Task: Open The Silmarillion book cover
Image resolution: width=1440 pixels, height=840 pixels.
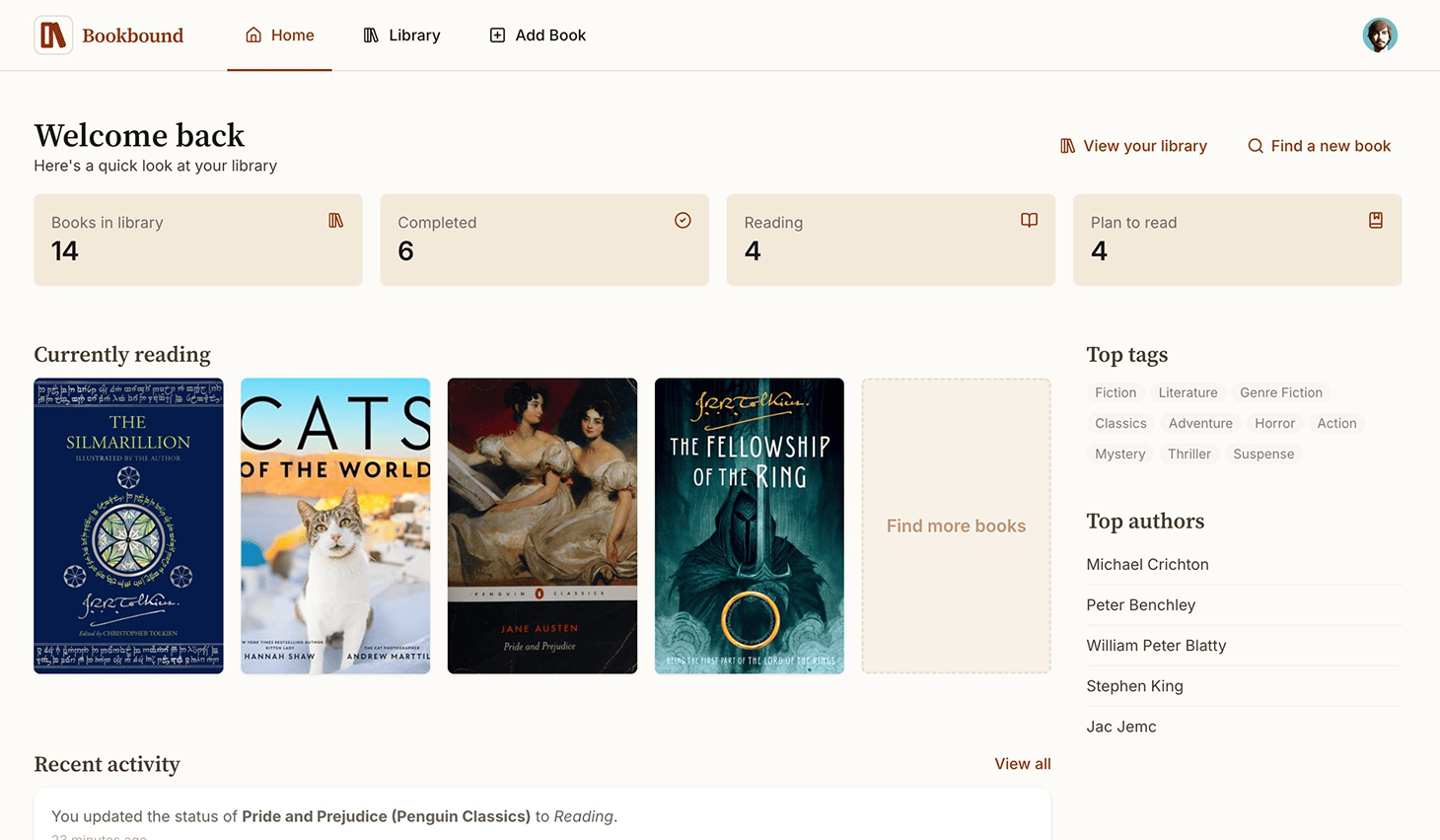Action: pyautogui.click(x=128, y=525)
